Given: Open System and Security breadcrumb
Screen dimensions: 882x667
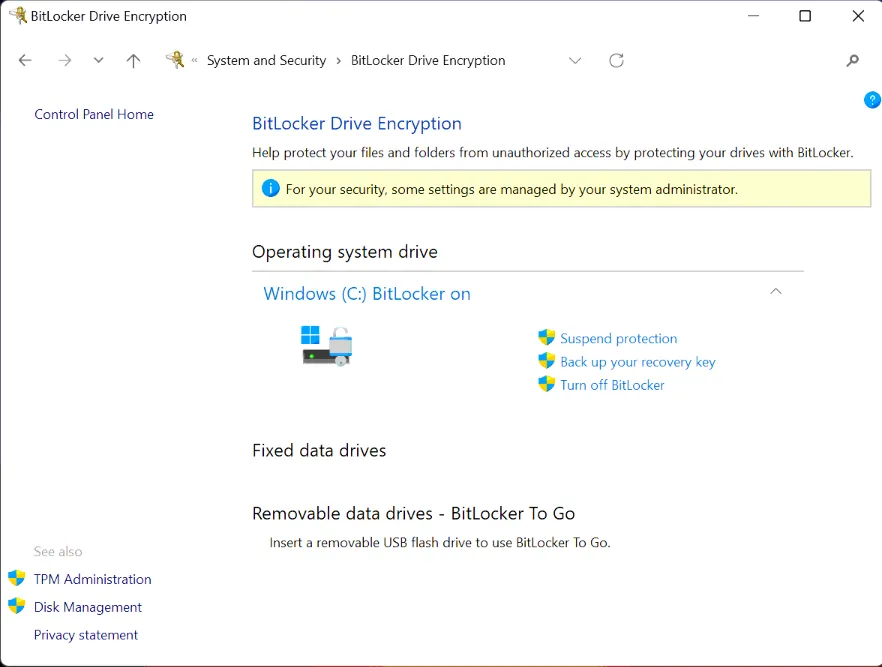Looking at the screenshot, I should point(266,60).
